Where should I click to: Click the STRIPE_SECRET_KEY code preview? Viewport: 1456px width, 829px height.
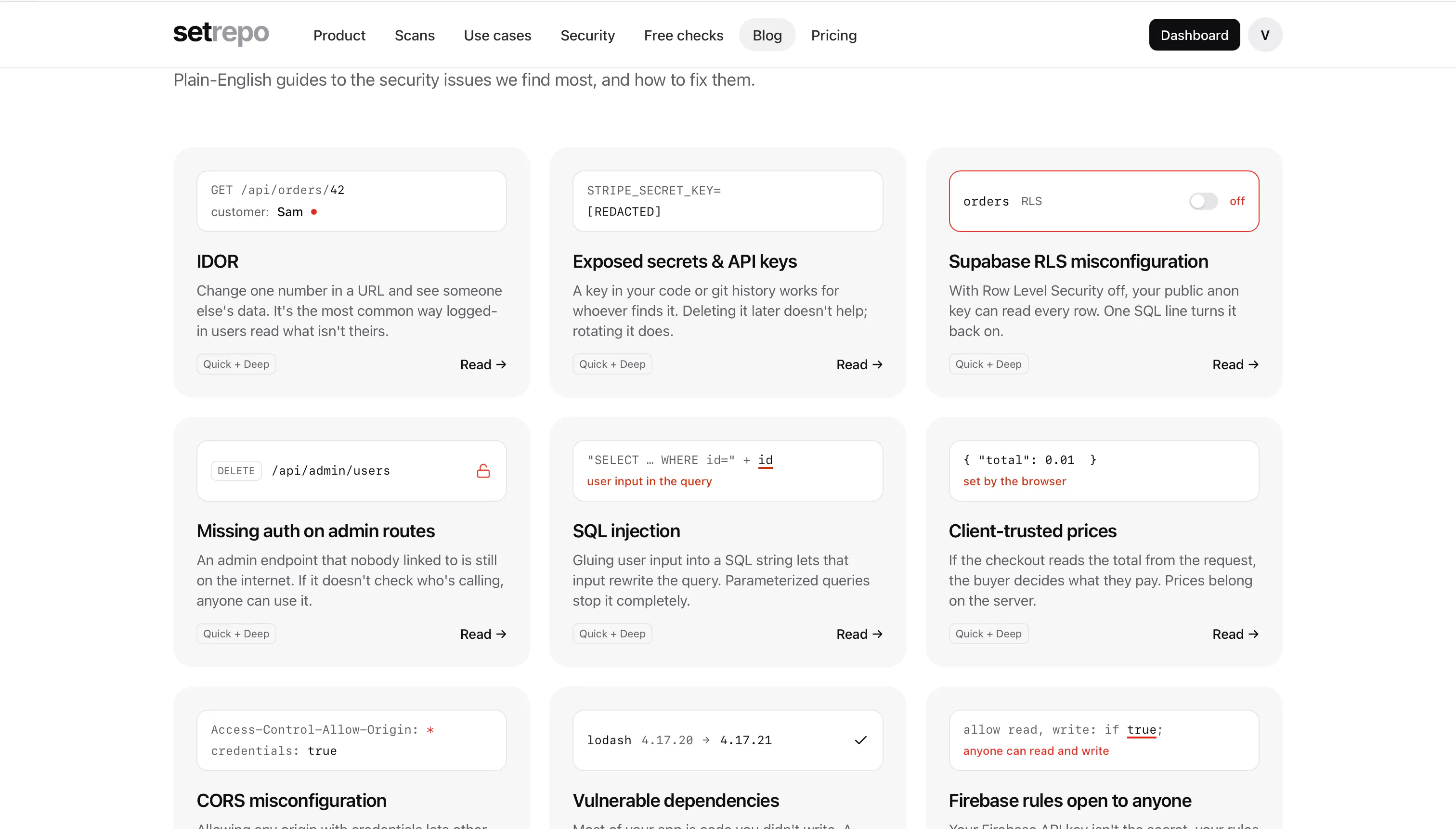click(727, 201)
